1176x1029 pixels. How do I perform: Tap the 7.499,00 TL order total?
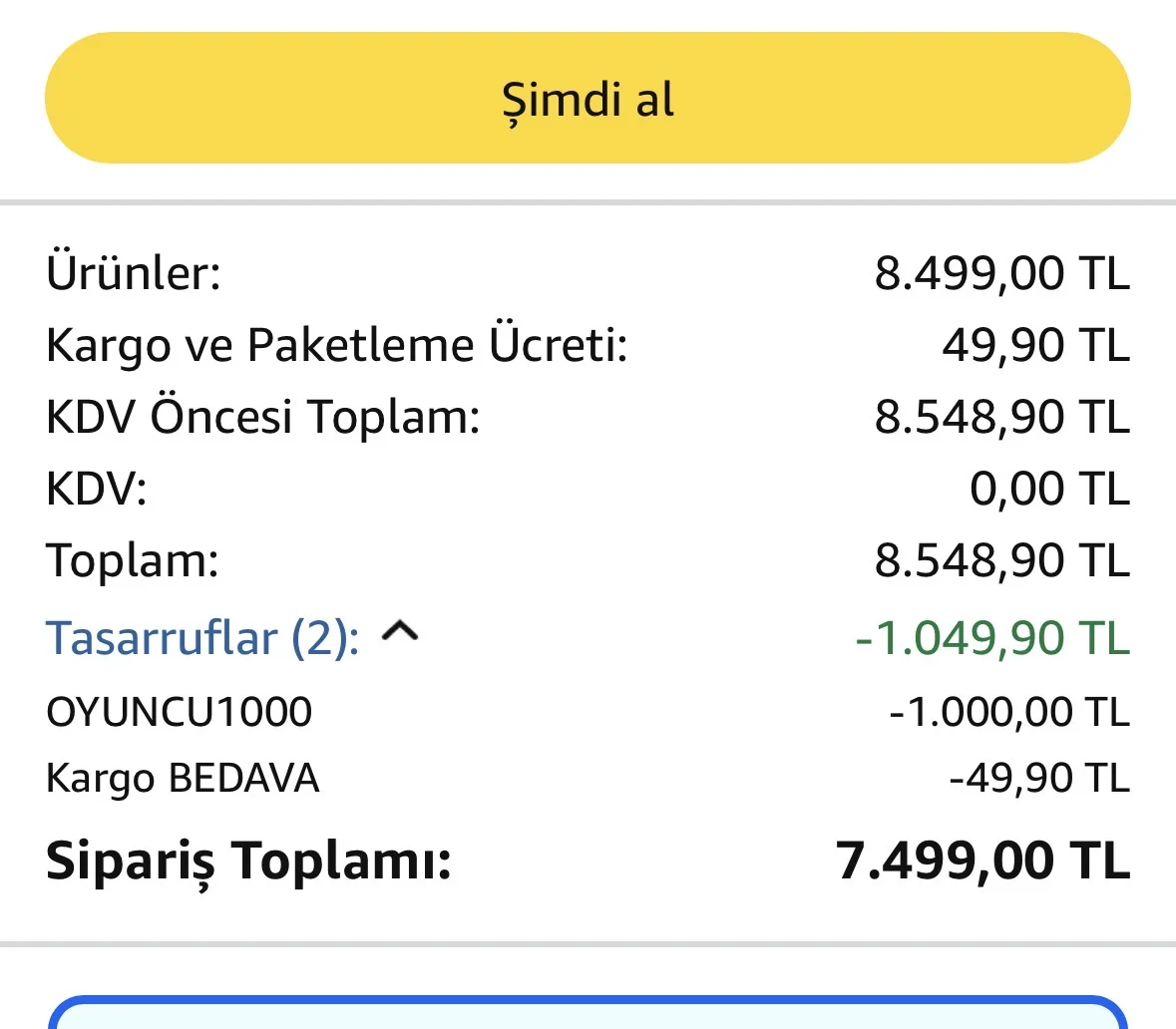(x=982, y=860)
